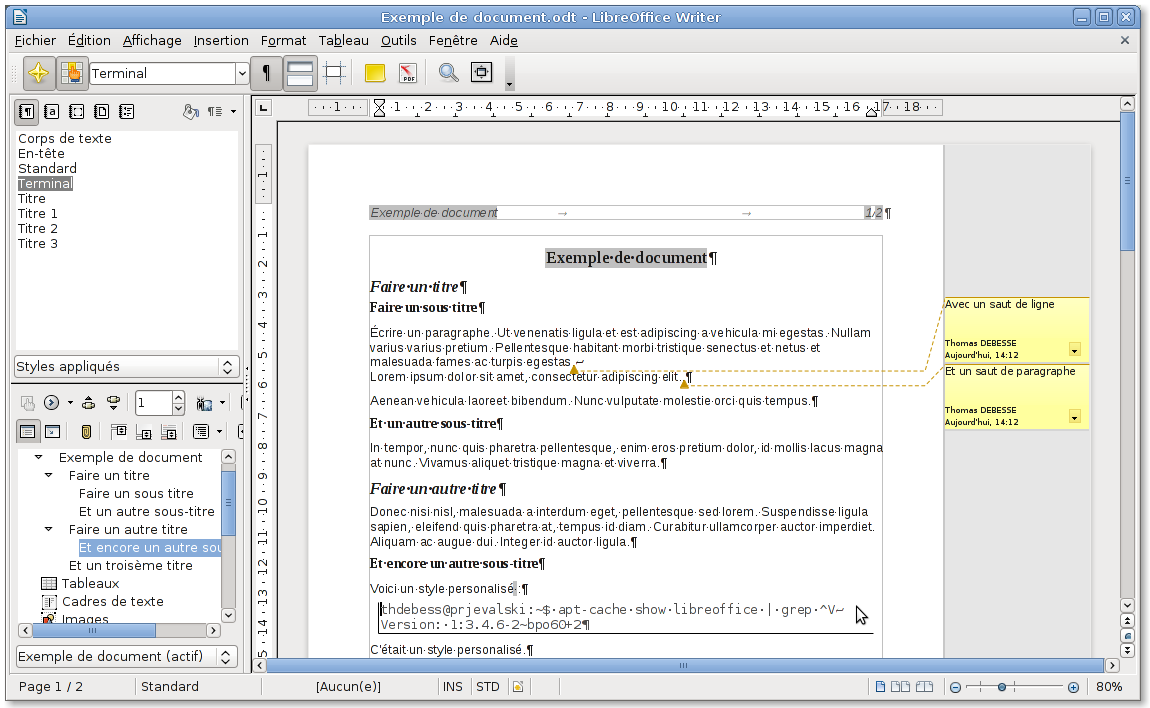
Task: Click the Fill Format Mode paint bucket icon
Action: tap(191, 112)
